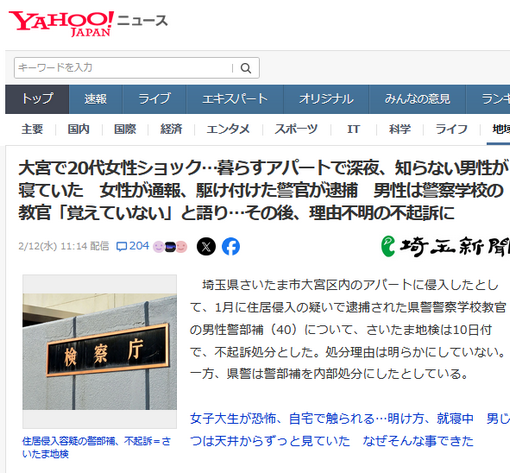
Task: Click the Yahoo! JAPAN news logo
Action: tap(88, 23)
